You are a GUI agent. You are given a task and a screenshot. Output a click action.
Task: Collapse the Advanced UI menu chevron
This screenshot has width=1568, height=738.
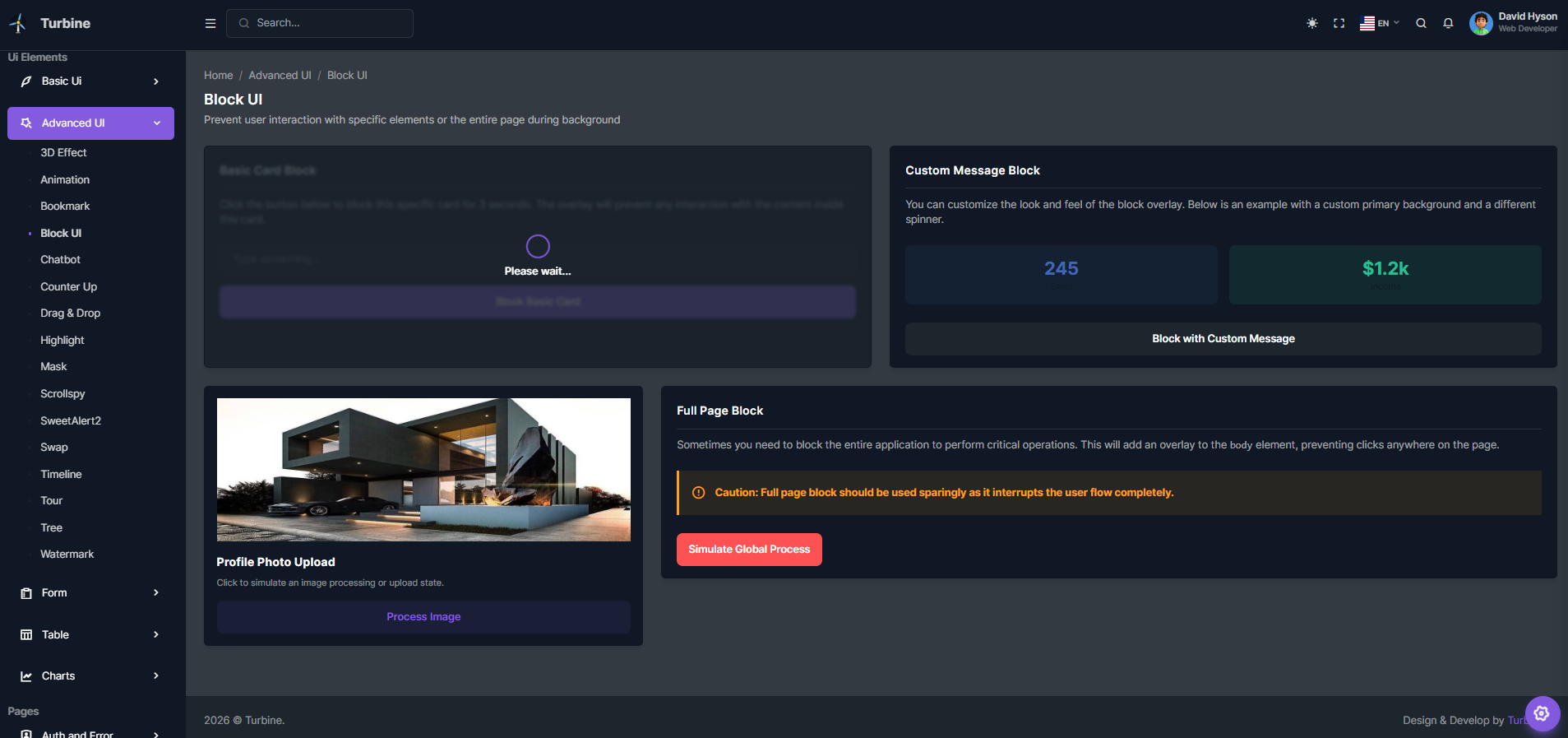point(156,123)
